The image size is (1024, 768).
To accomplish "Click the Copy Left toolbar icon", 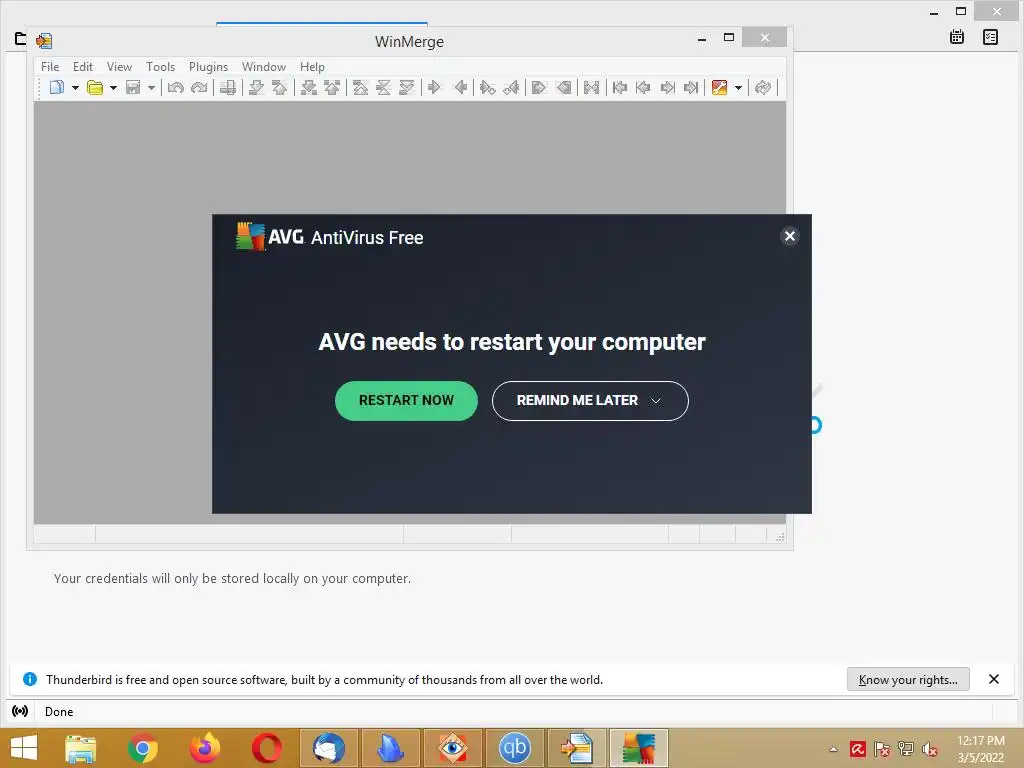I will pyautogui.click(x=460, y=87).
